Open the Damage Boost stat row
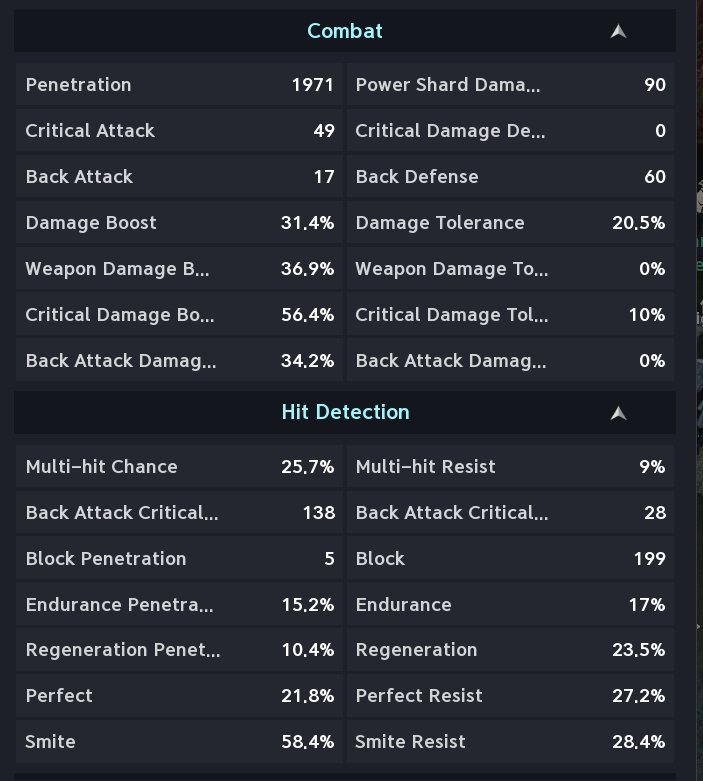This screenshot has width=703, height=781. point(179,223)
